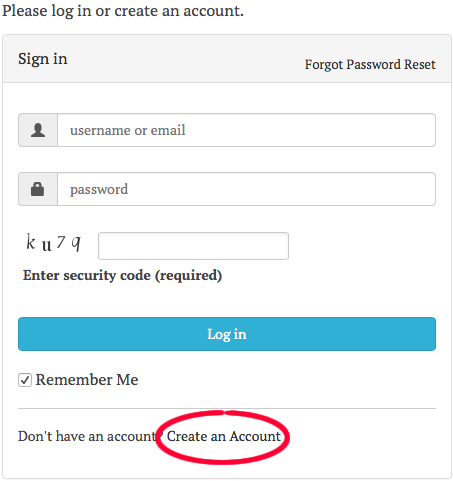
Task: Focus the username or email field
Action: [246, 130]
